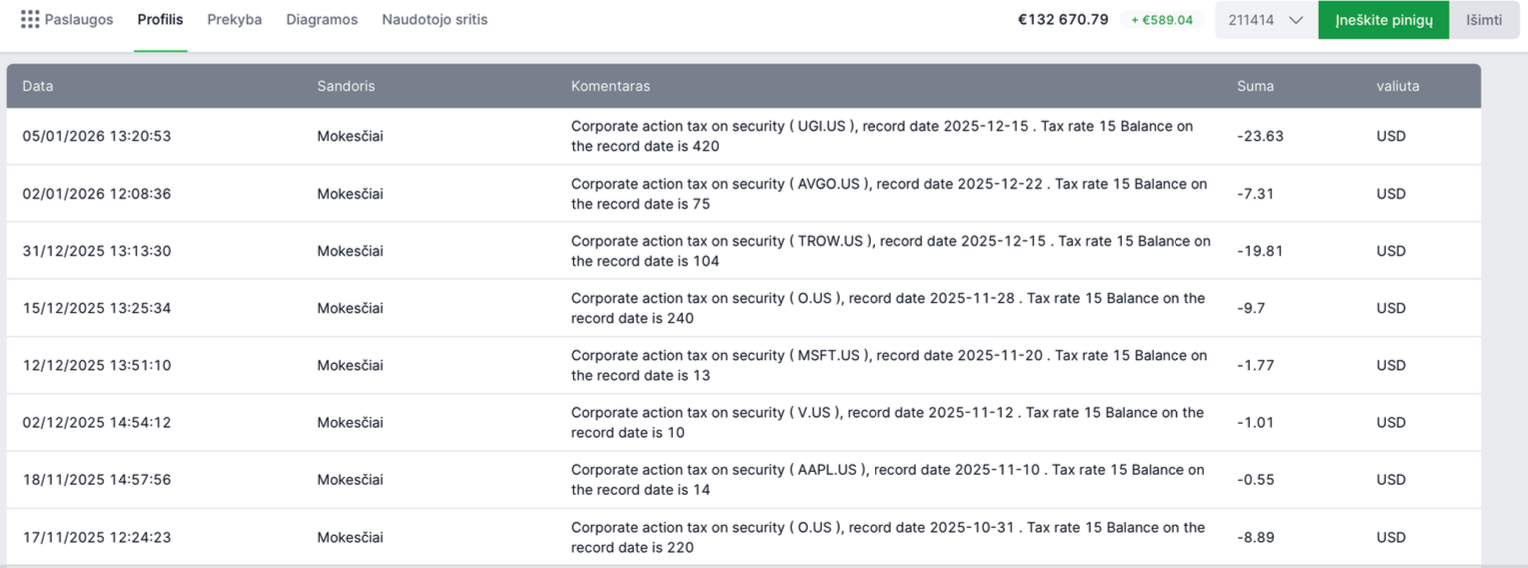
Task: Click the Komentaras column header
Action: point(610,86)
